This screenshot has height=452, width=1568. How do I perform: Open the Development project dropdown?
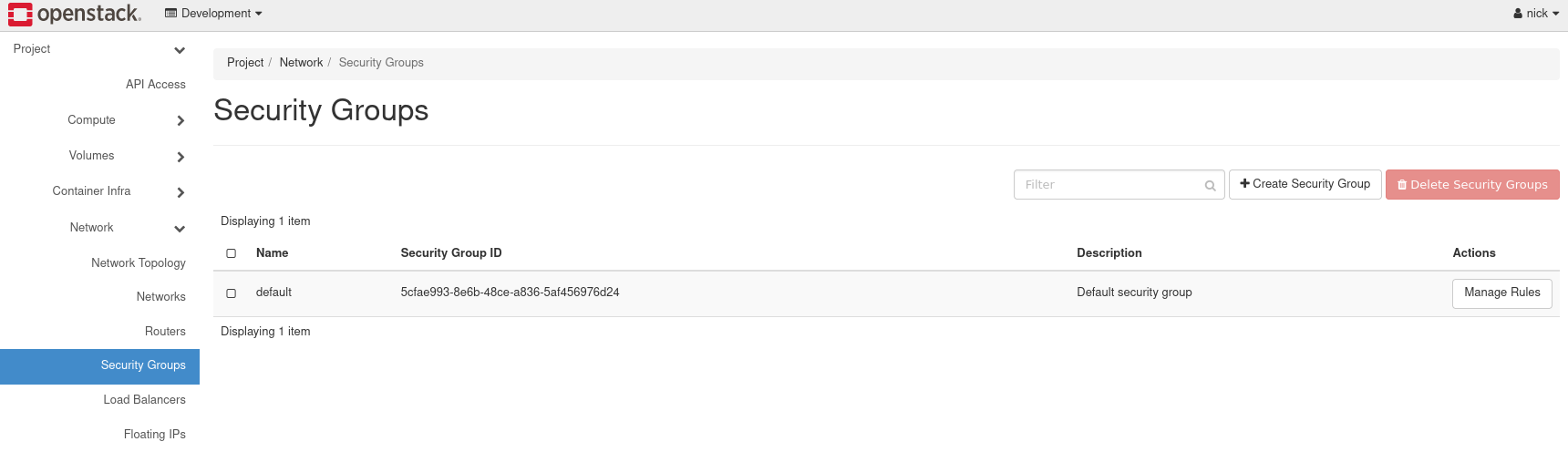pyautogui.click(x=214, y=14)
